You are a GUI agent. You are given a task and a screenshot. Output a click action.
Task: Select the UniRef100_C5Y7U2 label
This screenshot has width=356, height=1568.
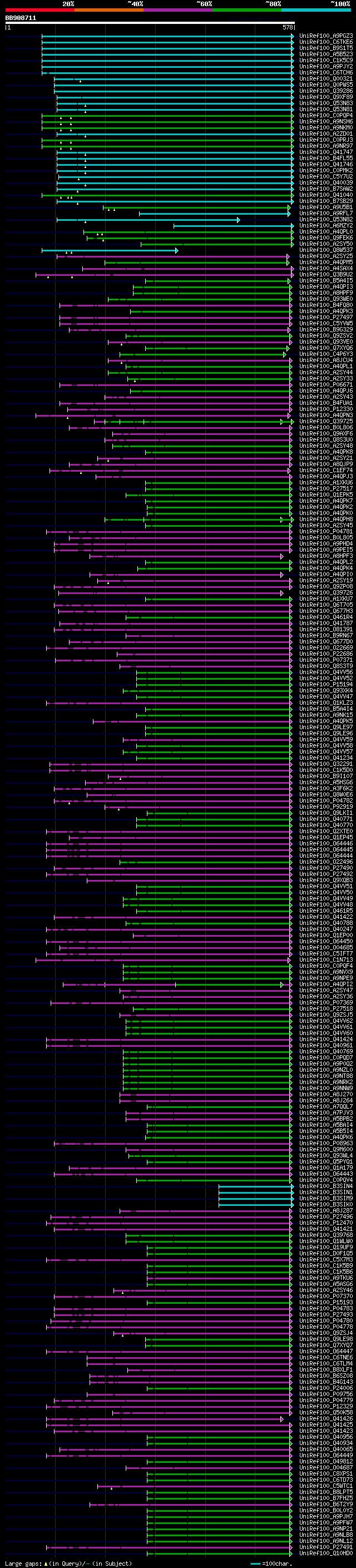tap(326, 176)
